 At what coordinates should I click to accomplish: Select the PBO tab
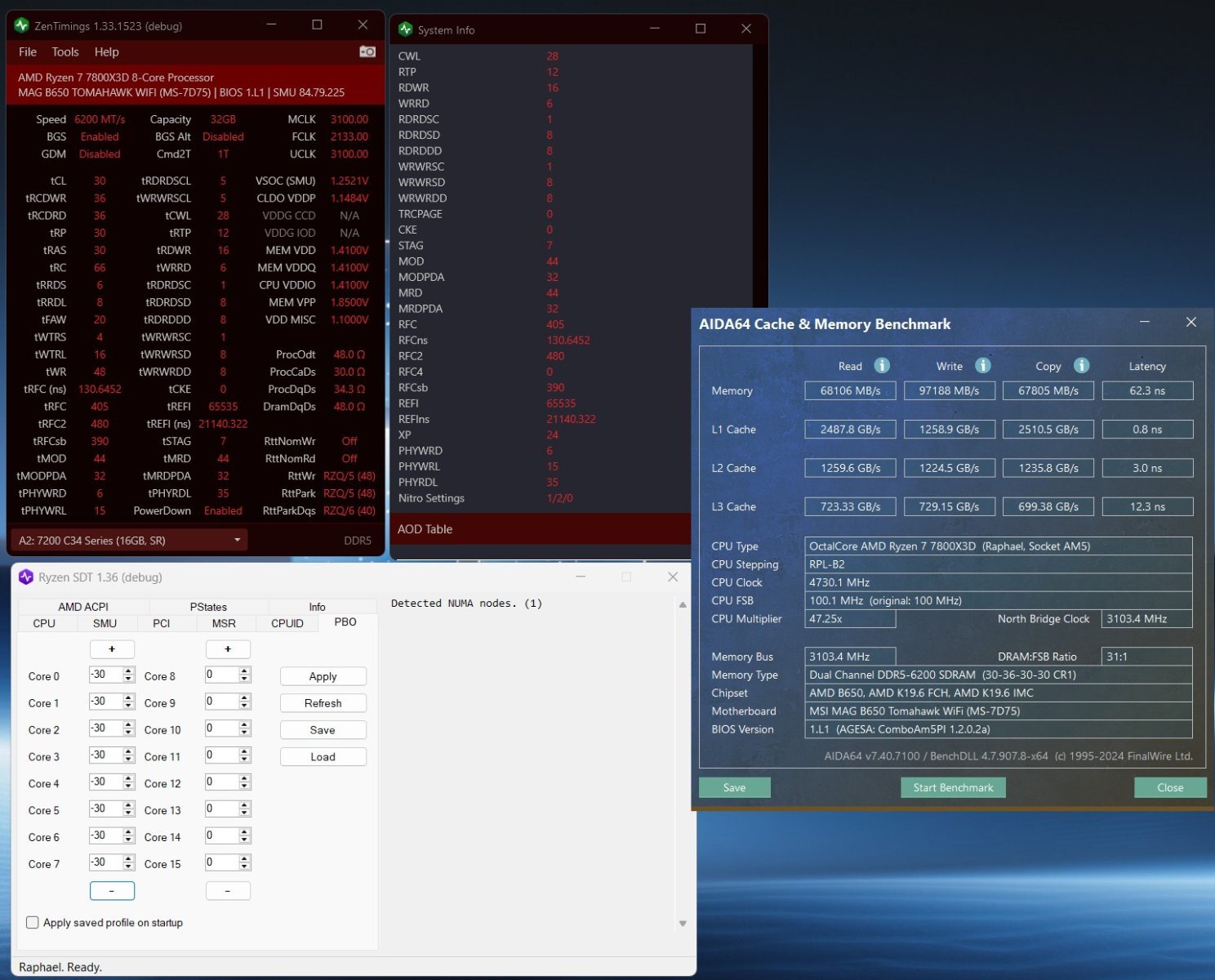point(345,622)
